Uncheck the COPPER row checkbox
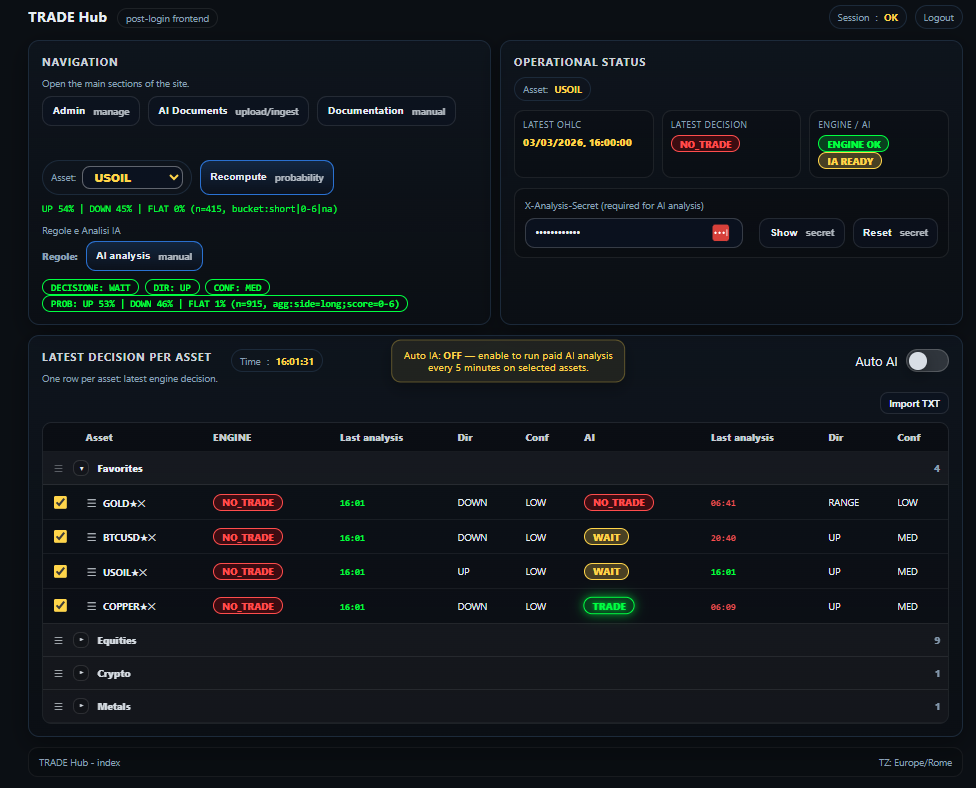 click(x=60, y=606)
